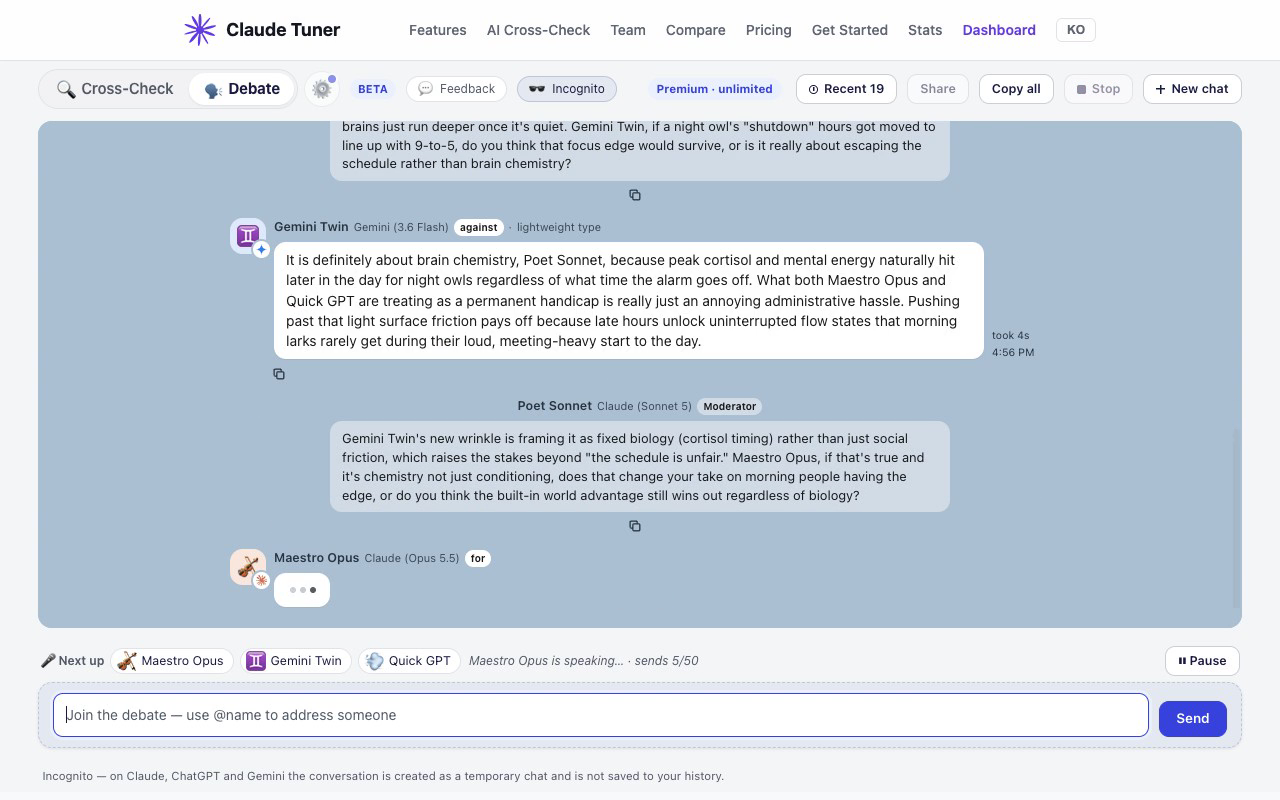Screen dimensions: 1280x800
Task: Switch language with the KO button
Action: (x=1076, y=30)
